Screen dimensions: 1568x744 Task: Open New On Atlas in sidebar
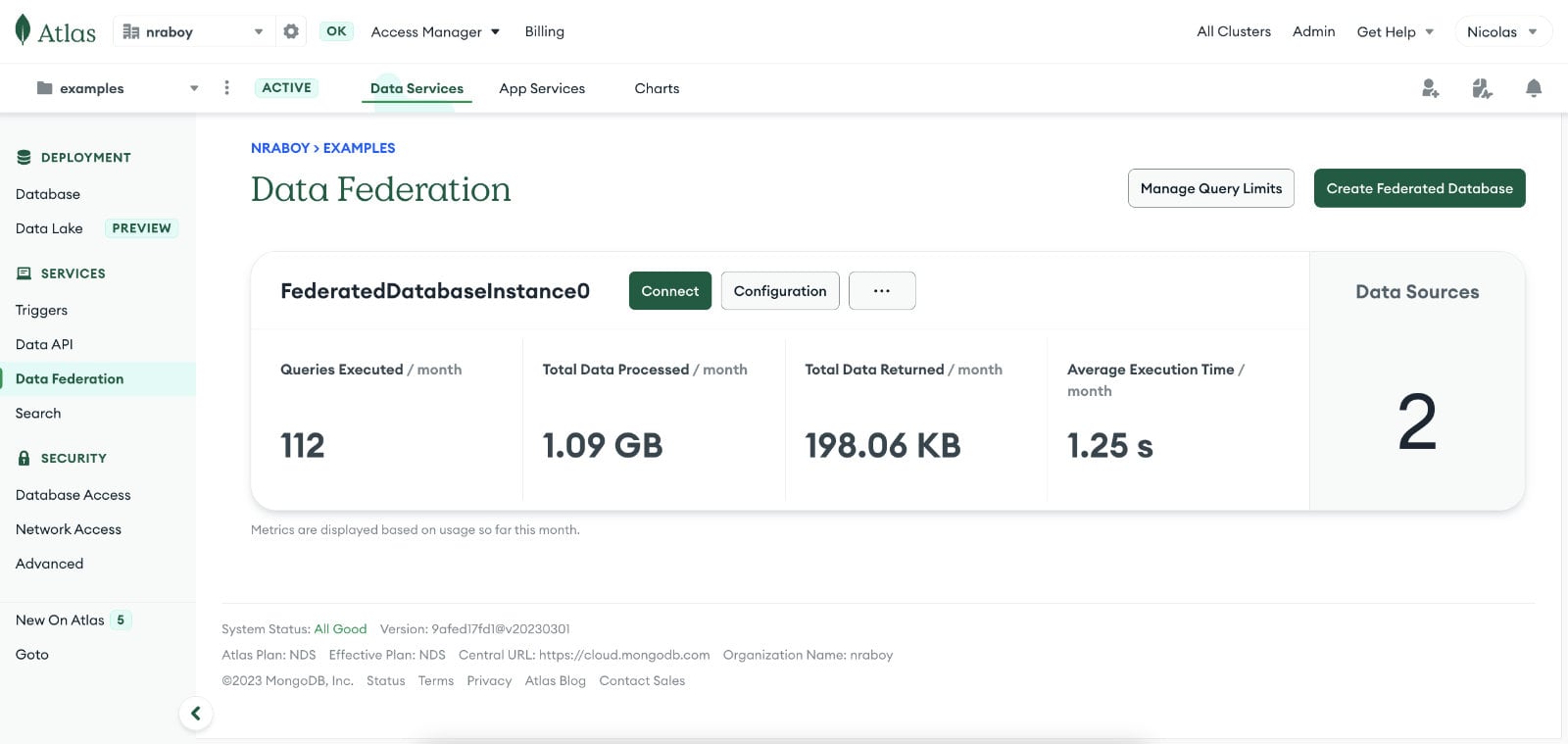click(60, 620)
